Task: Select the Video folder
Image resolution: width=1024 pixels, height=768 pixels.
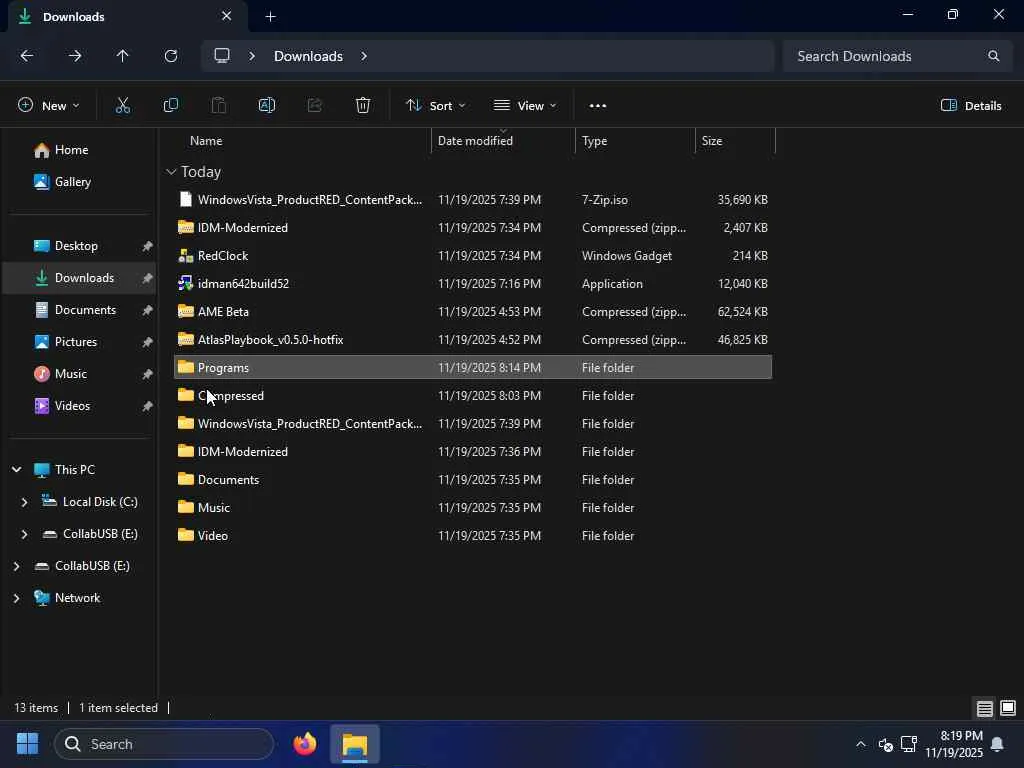Action: point(473,536)
